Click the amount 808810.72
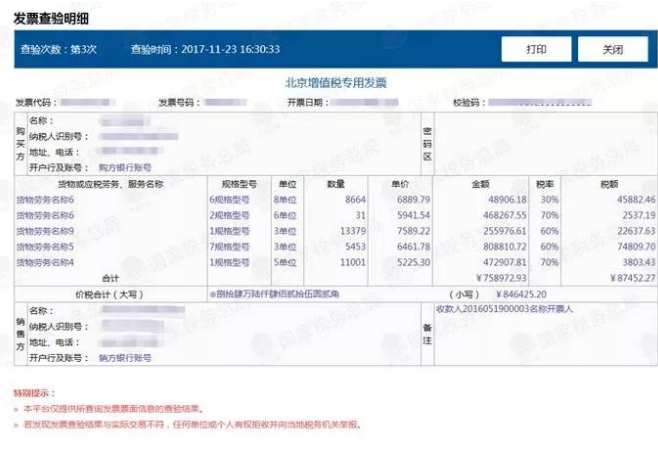658x459 pixels. (x=505, y=247)
